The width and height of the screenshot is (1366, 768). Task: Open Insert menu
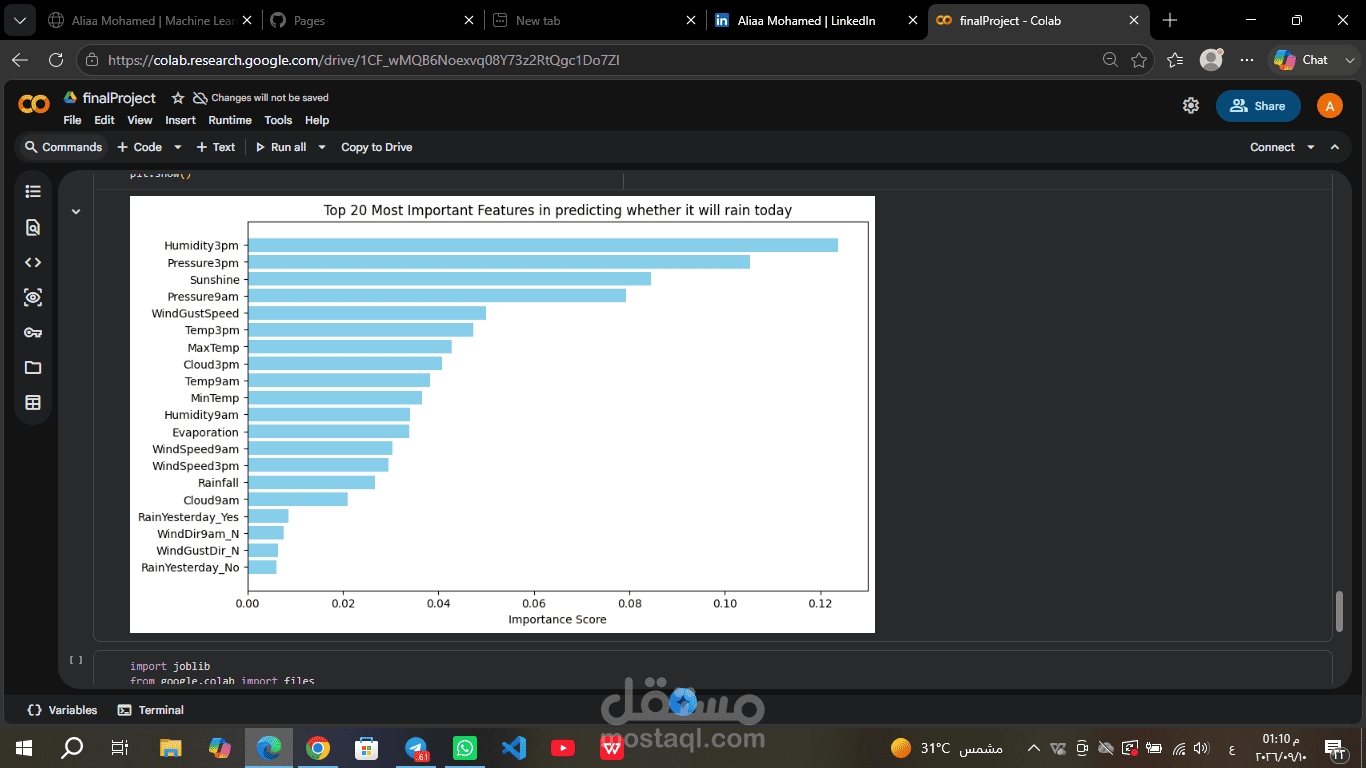180,120
